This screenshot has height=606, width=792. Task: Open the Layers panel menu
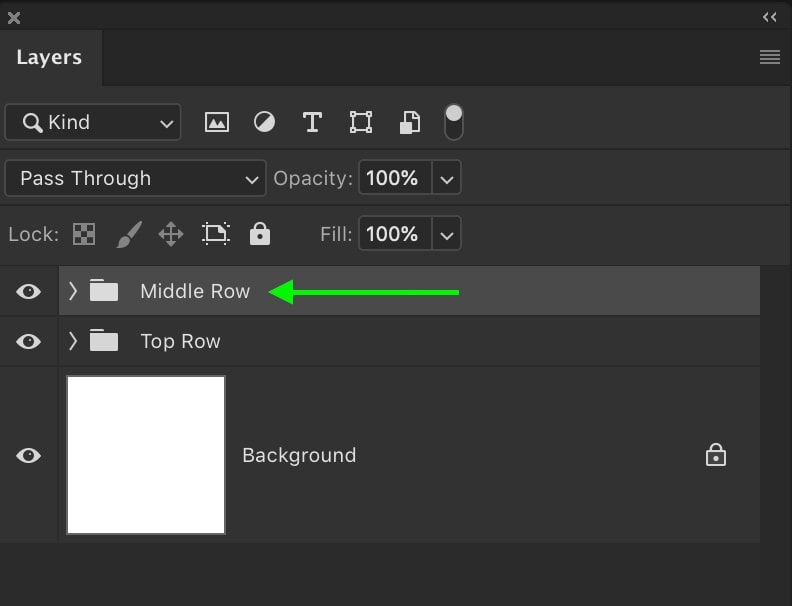click(770, 57)
